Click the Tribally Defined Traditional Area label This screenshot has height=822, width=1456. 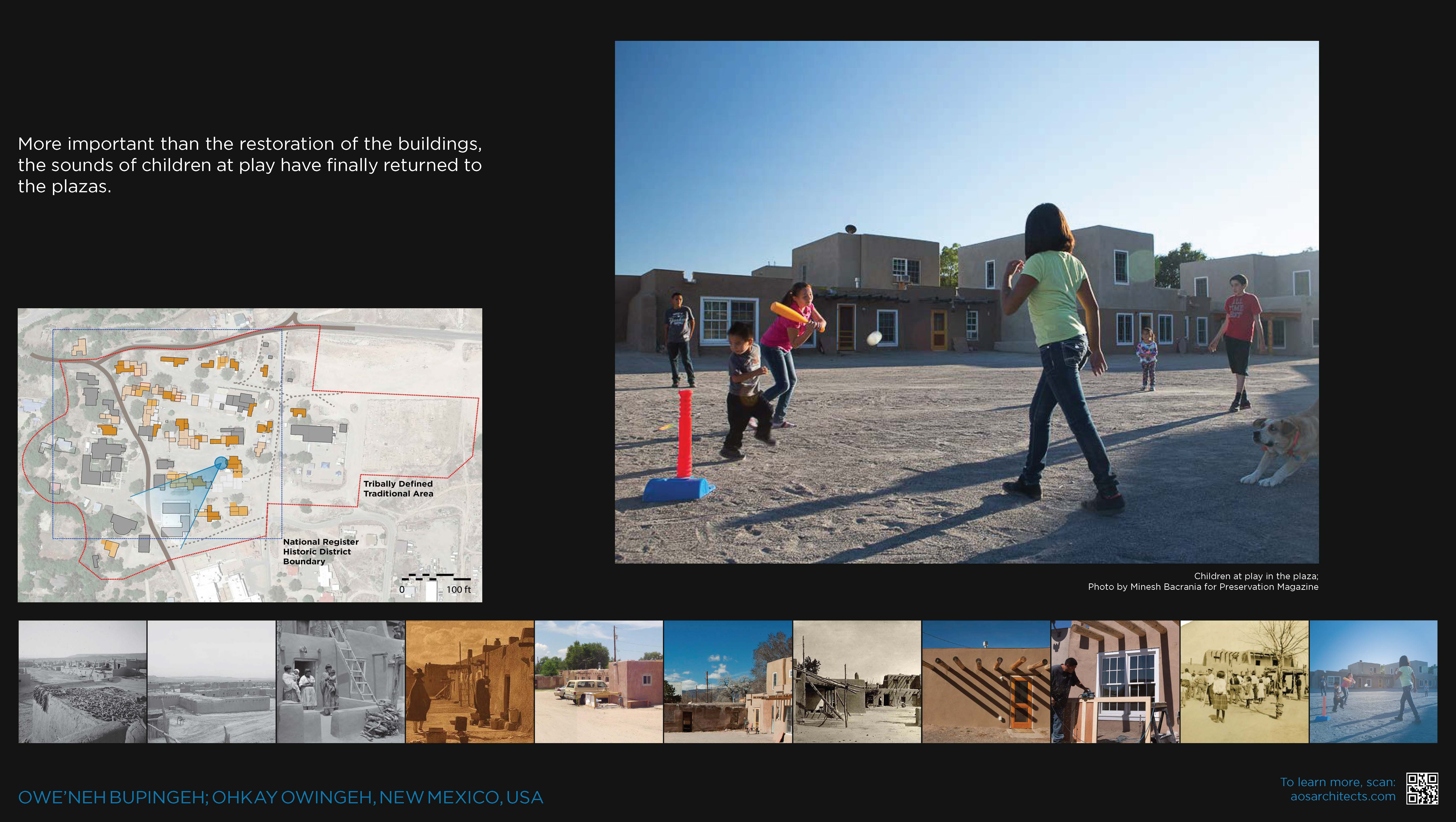(x=398, y=488)
